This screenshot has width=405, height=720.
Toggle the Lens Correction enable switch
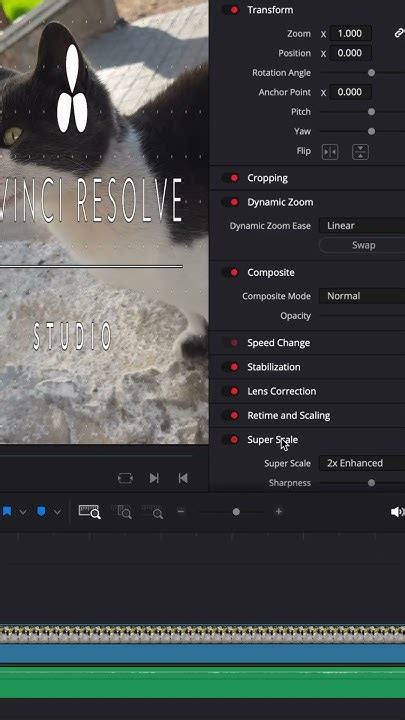pyautogui.click(x=231, y=391)
